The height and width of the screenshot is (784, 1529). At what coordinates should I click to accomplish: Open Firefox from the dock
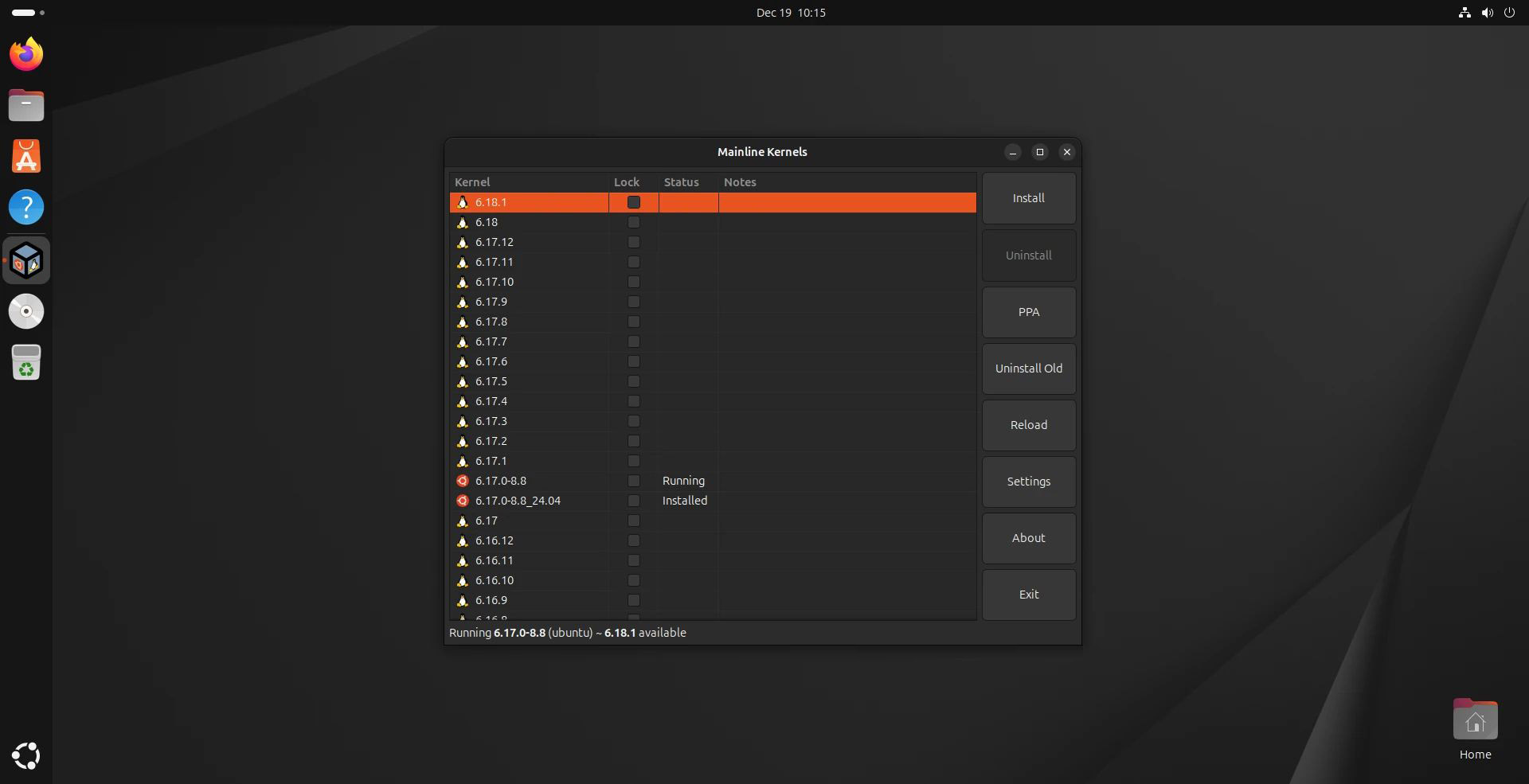[x=26, y=54]
